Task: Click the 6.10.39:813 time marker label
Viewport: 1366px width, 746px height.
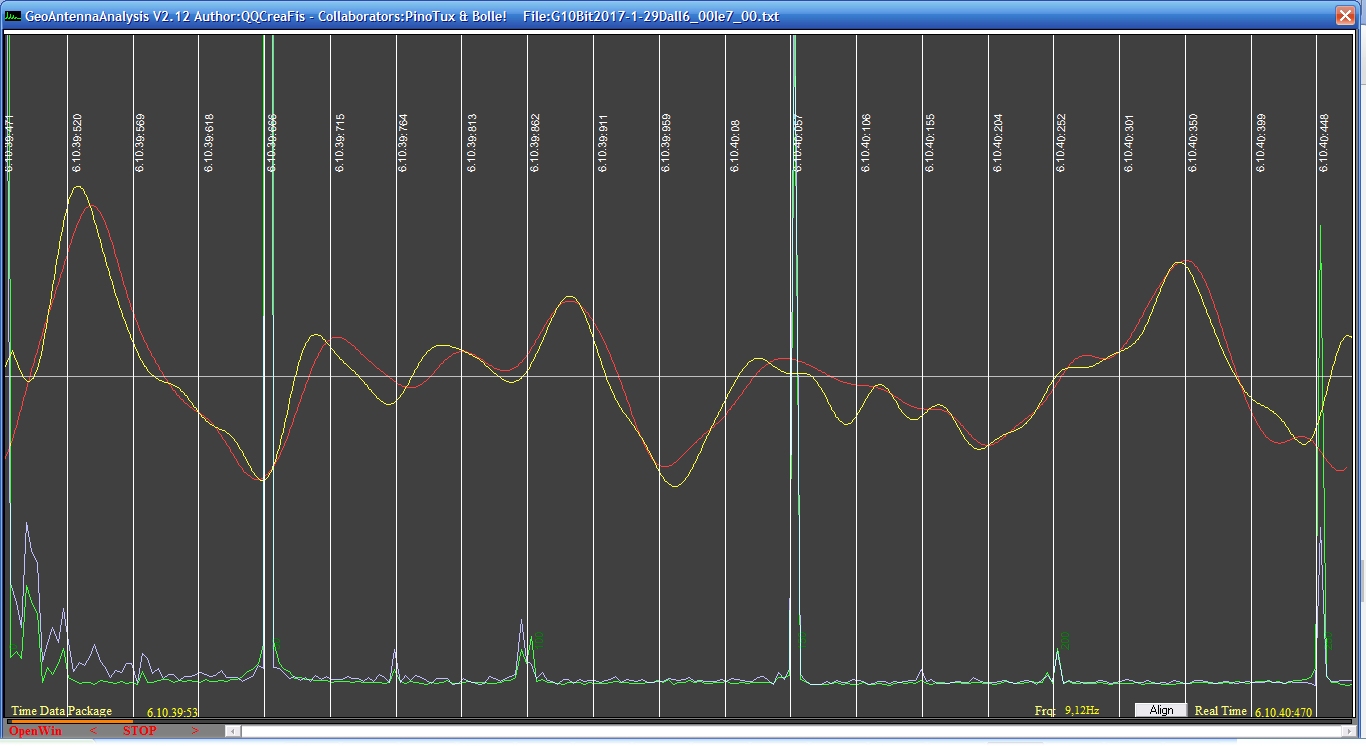Action: coord(471,143)
